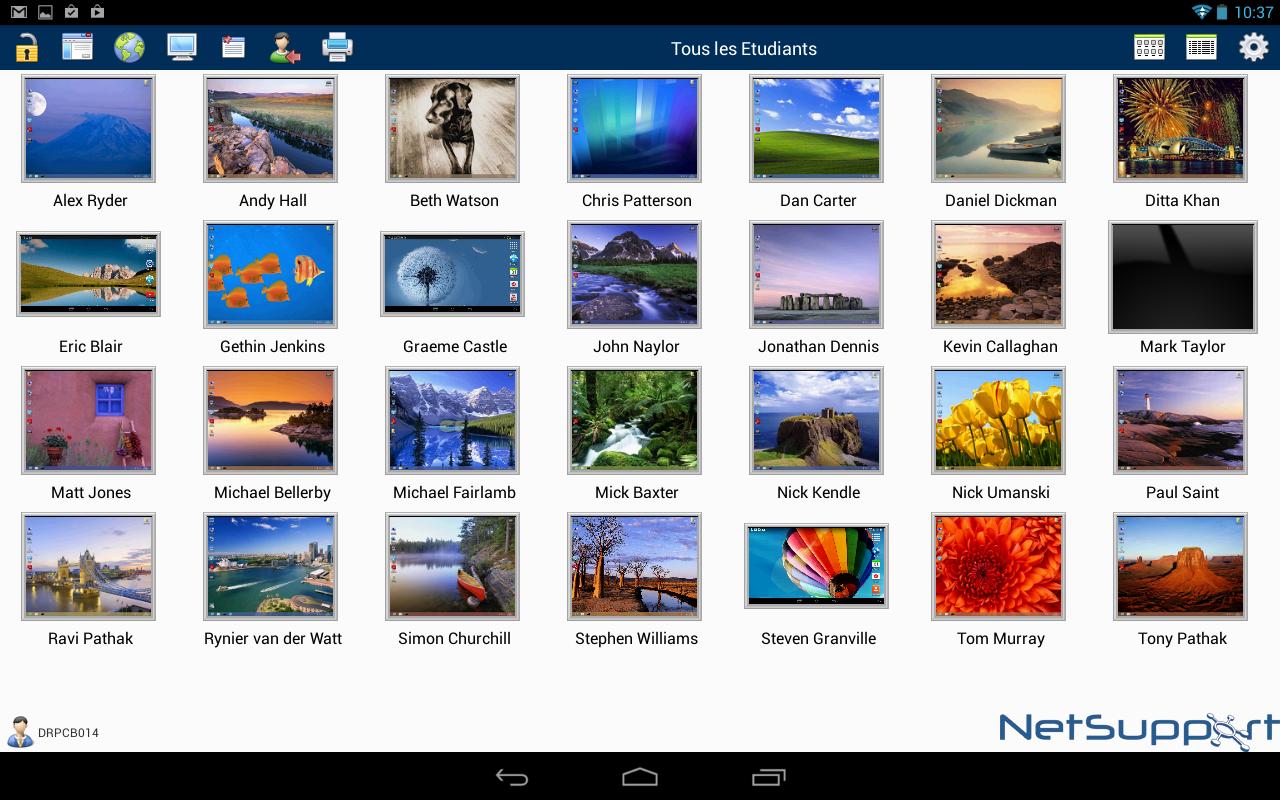Screen dimensions: 1280x800
Task: Switch to list details view icon
Action: click(x=1201, y=47)
